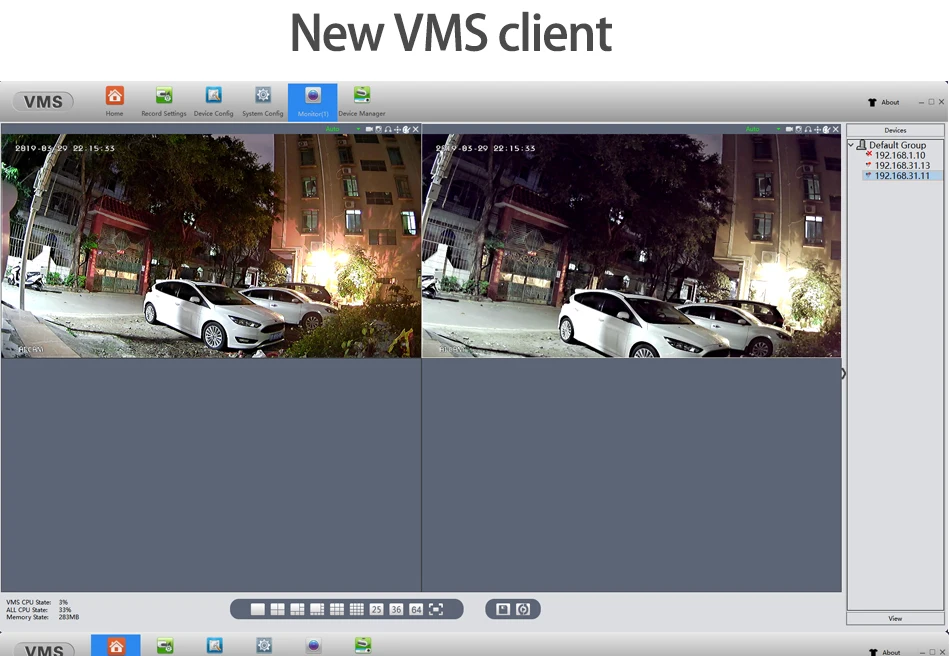Viewport: 950px width, 656px height.
Task: Click the About shirt icon in top window
Action: click(872, 102)
